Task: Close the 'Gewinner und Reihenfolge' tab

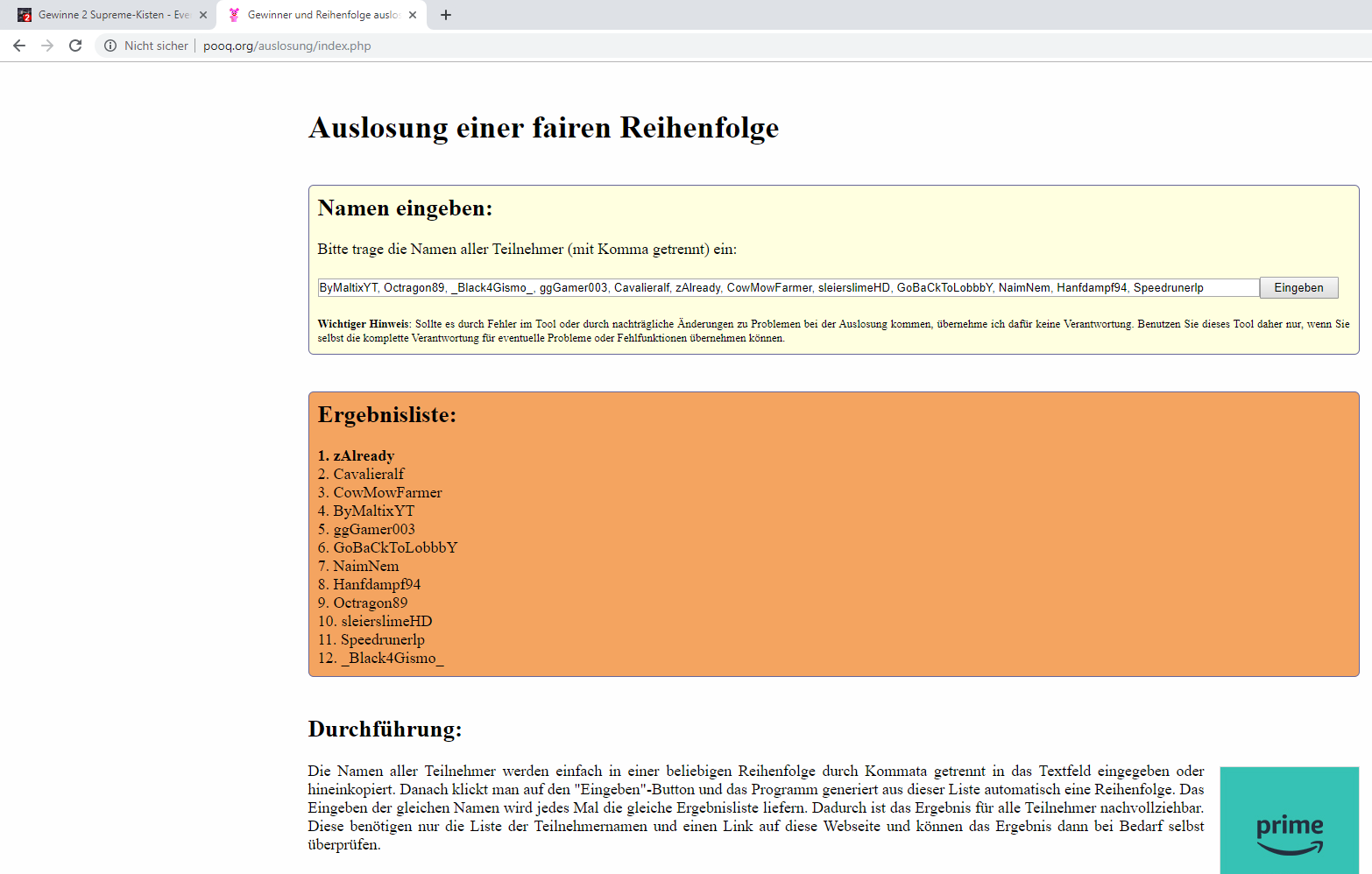Action: [x=413, y=15]
